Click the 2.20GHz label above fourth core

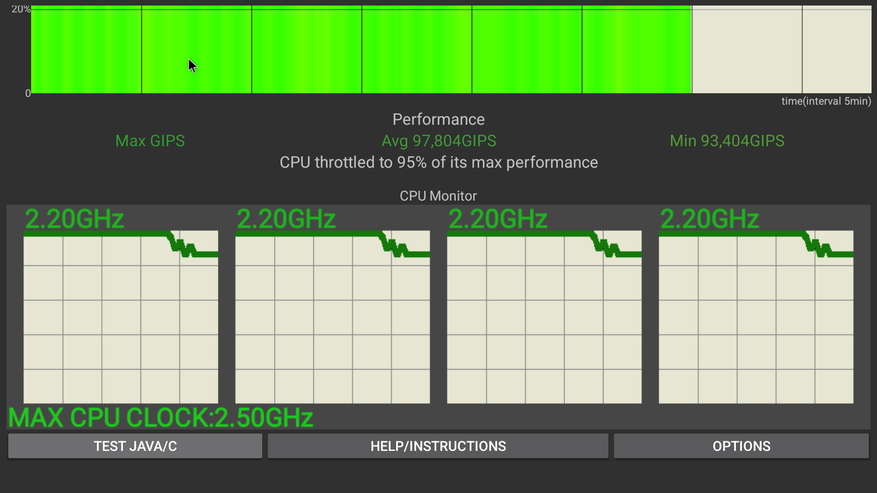pos(709,219)
